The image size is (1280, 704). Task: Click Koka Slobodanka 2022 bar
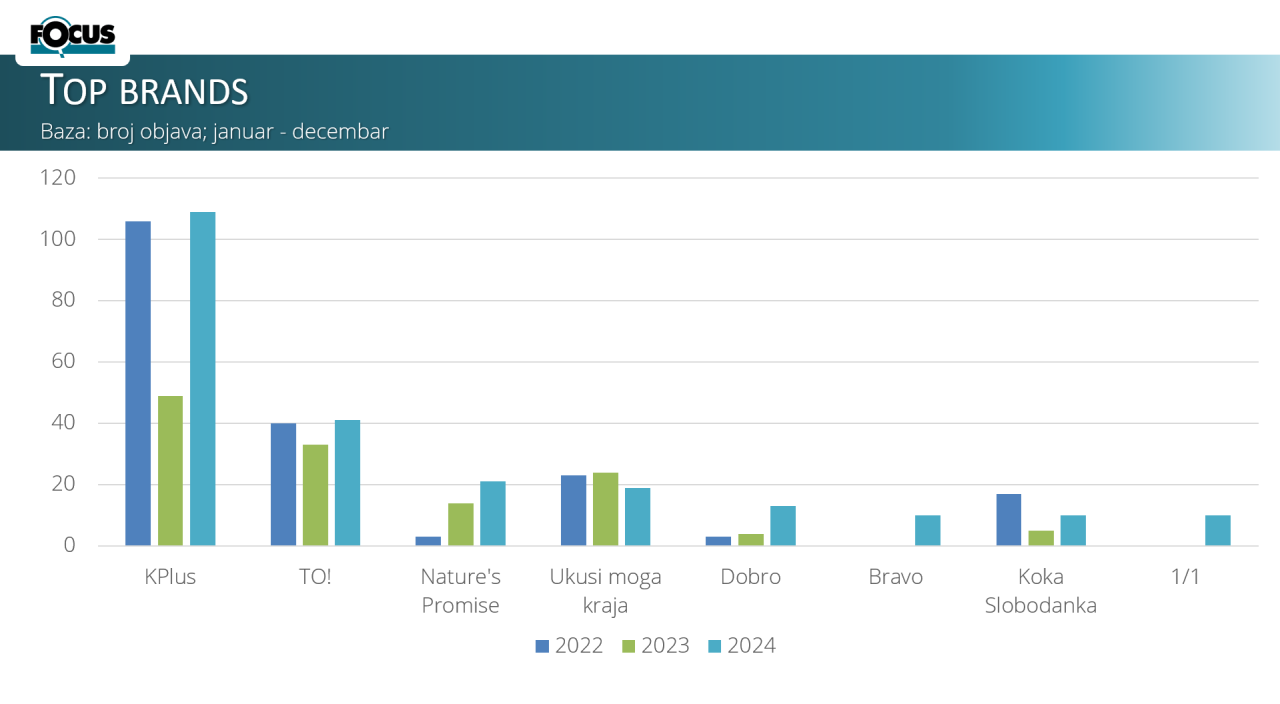tap(1008, 520)
